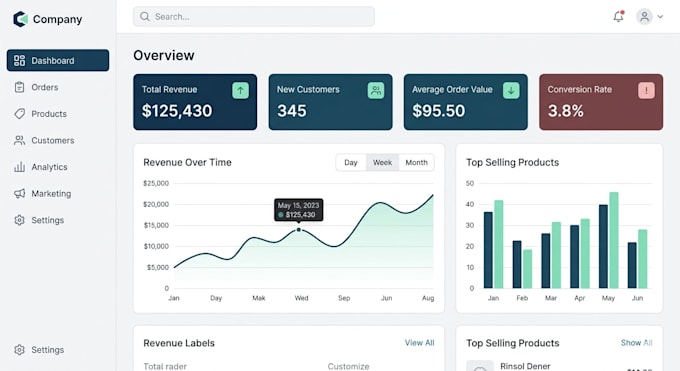Open the Marketing menu item

pyautogui.click(x=58, y=194)
